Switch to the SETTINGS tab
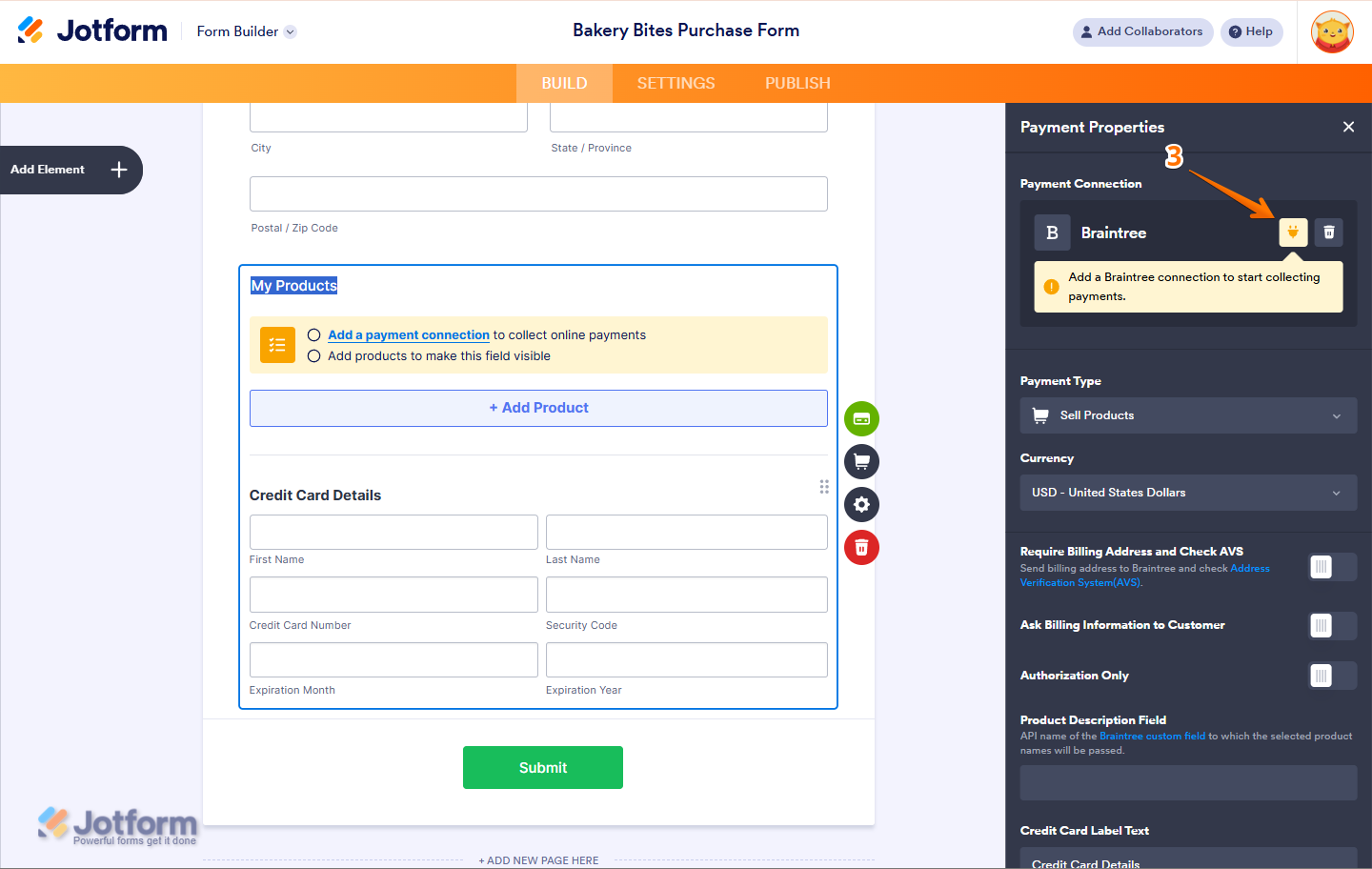 (x=676, y=83)
